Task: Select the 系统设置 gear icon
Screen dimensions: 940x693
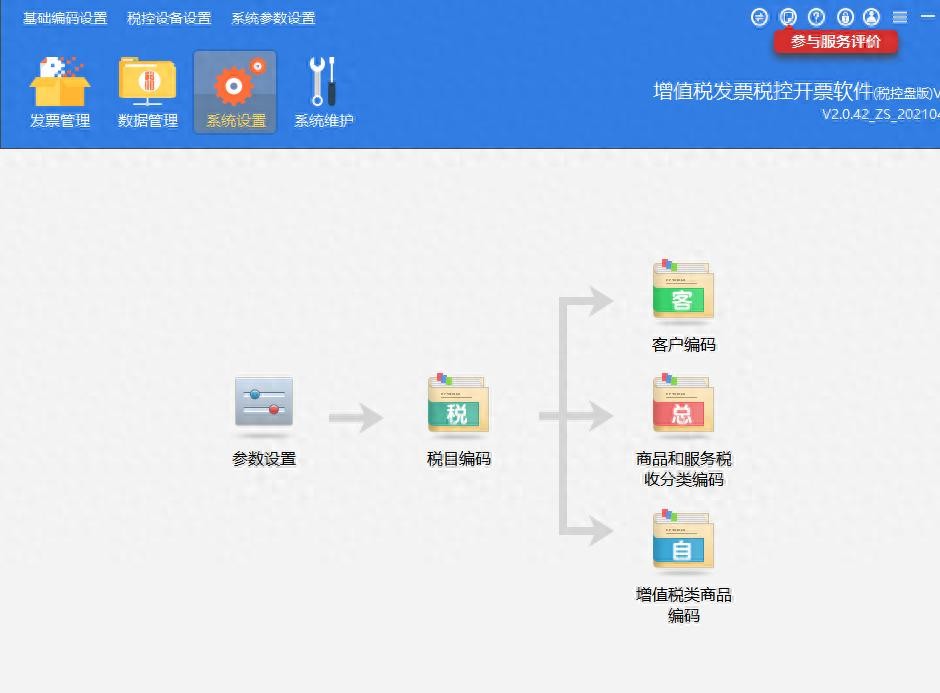Action: coord(235,92)
